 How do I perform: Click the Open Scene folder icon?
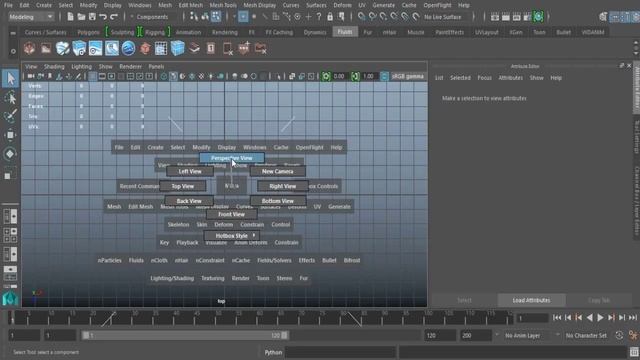click(x=81, y=17)
